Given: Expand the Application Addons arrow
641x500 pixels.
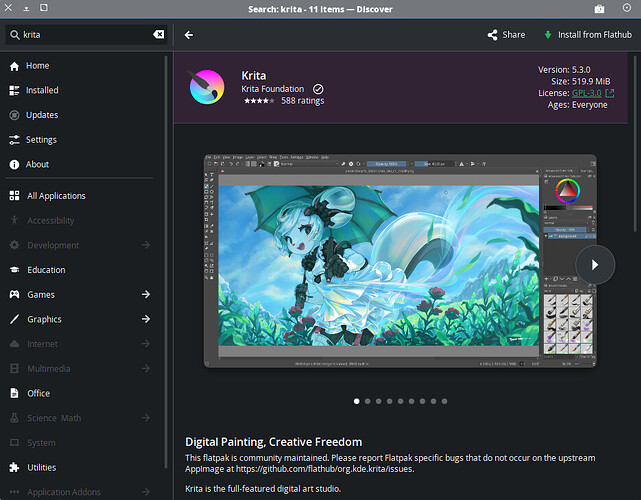Looking at the screenshot, I should pos(146,492).
